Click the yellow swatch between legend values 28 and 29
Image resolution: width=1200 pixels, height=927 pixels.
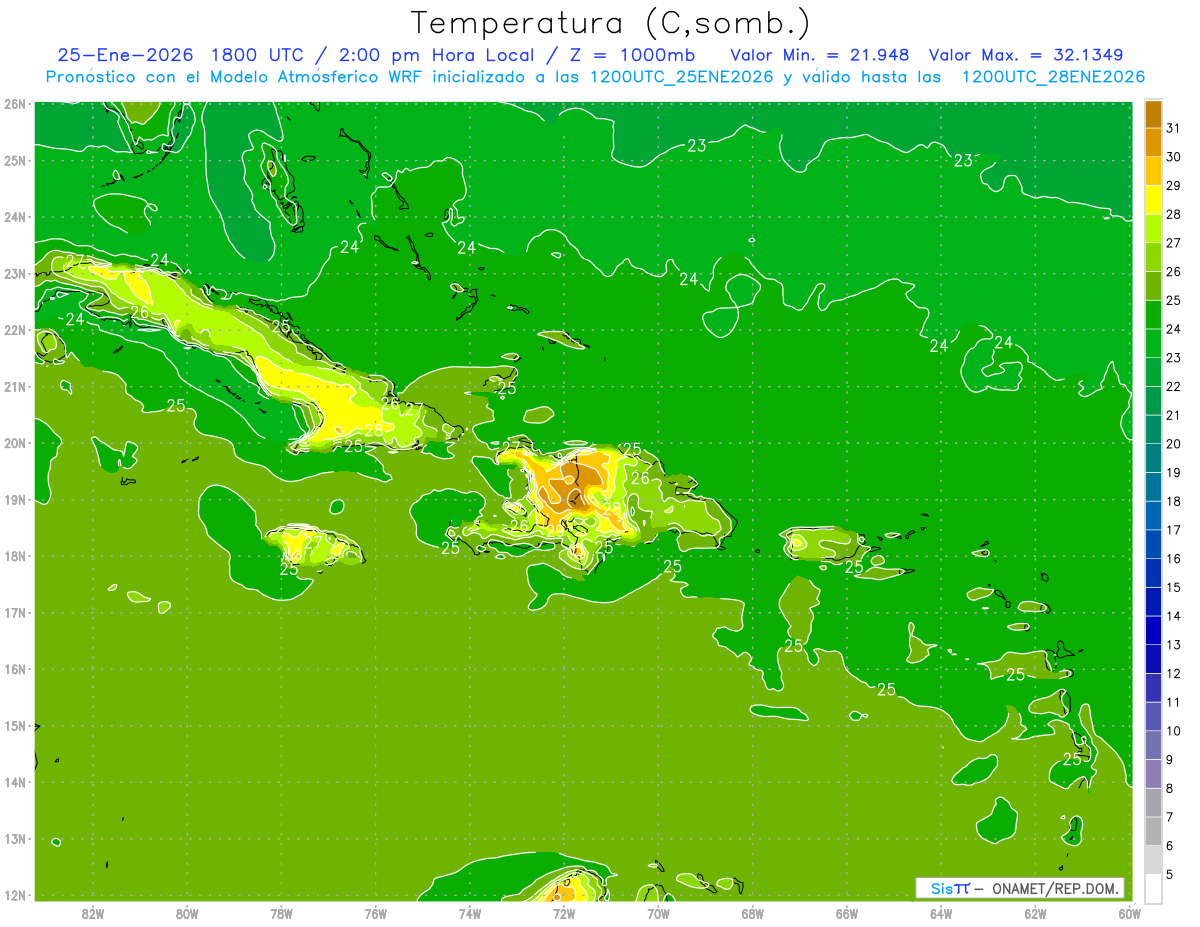coord(1153,200)
